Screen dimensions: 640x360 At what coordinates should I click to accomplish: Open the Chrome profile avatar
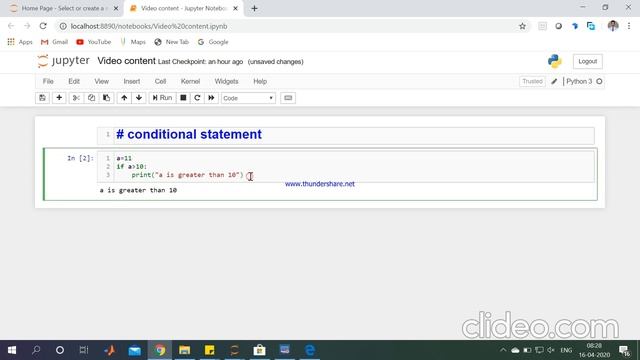[613, 26]
